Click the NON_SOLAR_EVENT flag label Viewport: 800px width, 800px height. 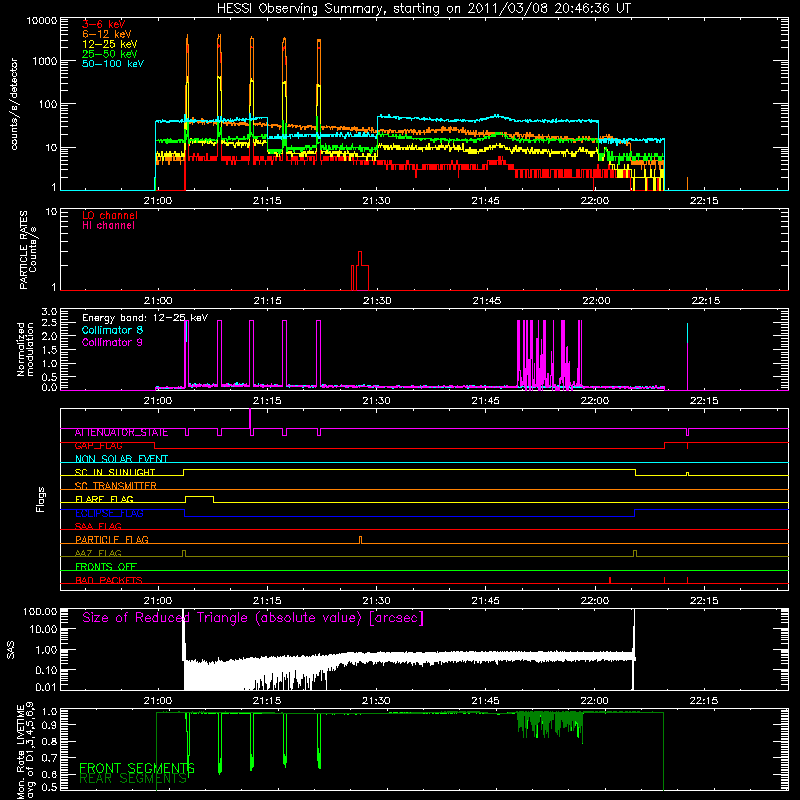(x=121, y=459)
